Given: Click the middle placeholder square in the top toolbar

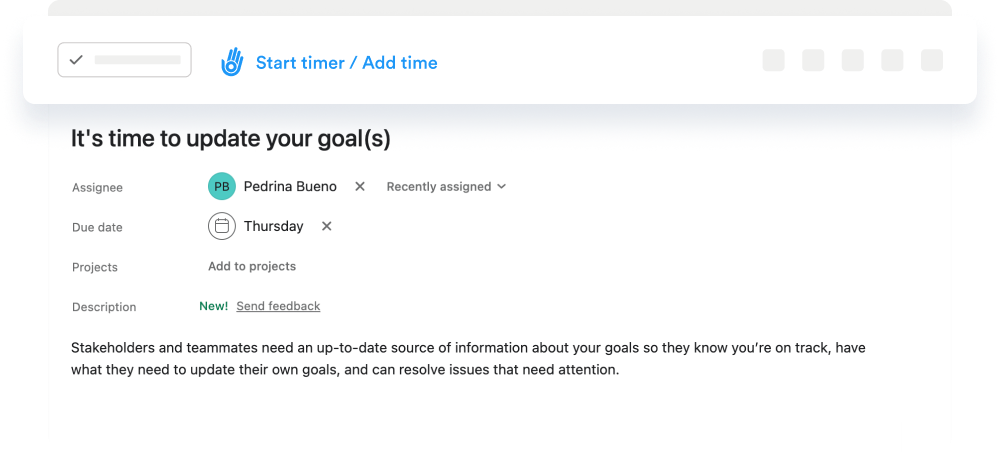Looking at the screenshot, I should click(853, 61).
